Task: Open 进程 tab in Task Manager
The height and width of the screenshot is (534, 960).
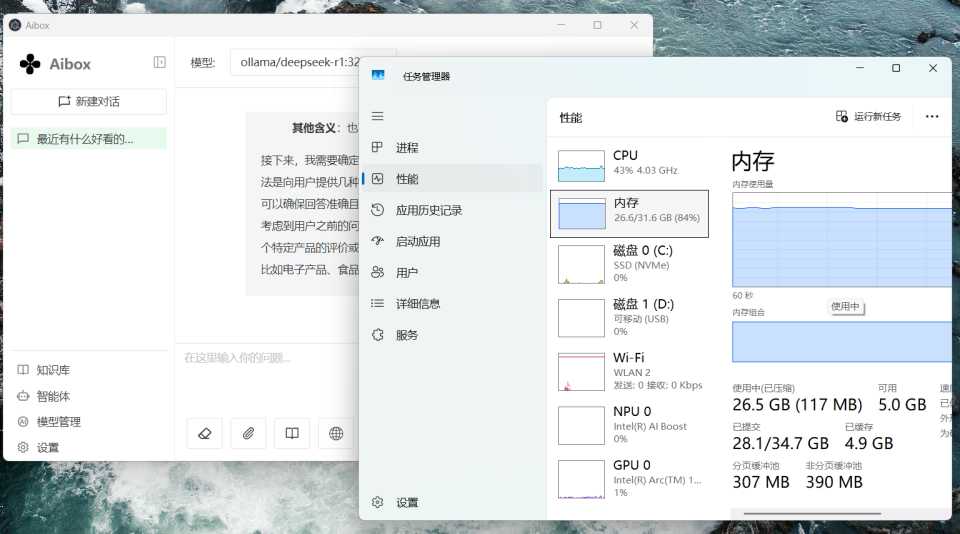Action: coord(452,148)
